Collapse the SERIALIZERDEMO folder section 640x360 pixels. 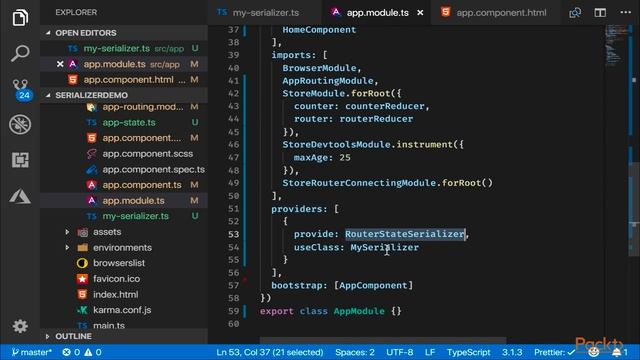pyautogui.click(x=91, y=95)
